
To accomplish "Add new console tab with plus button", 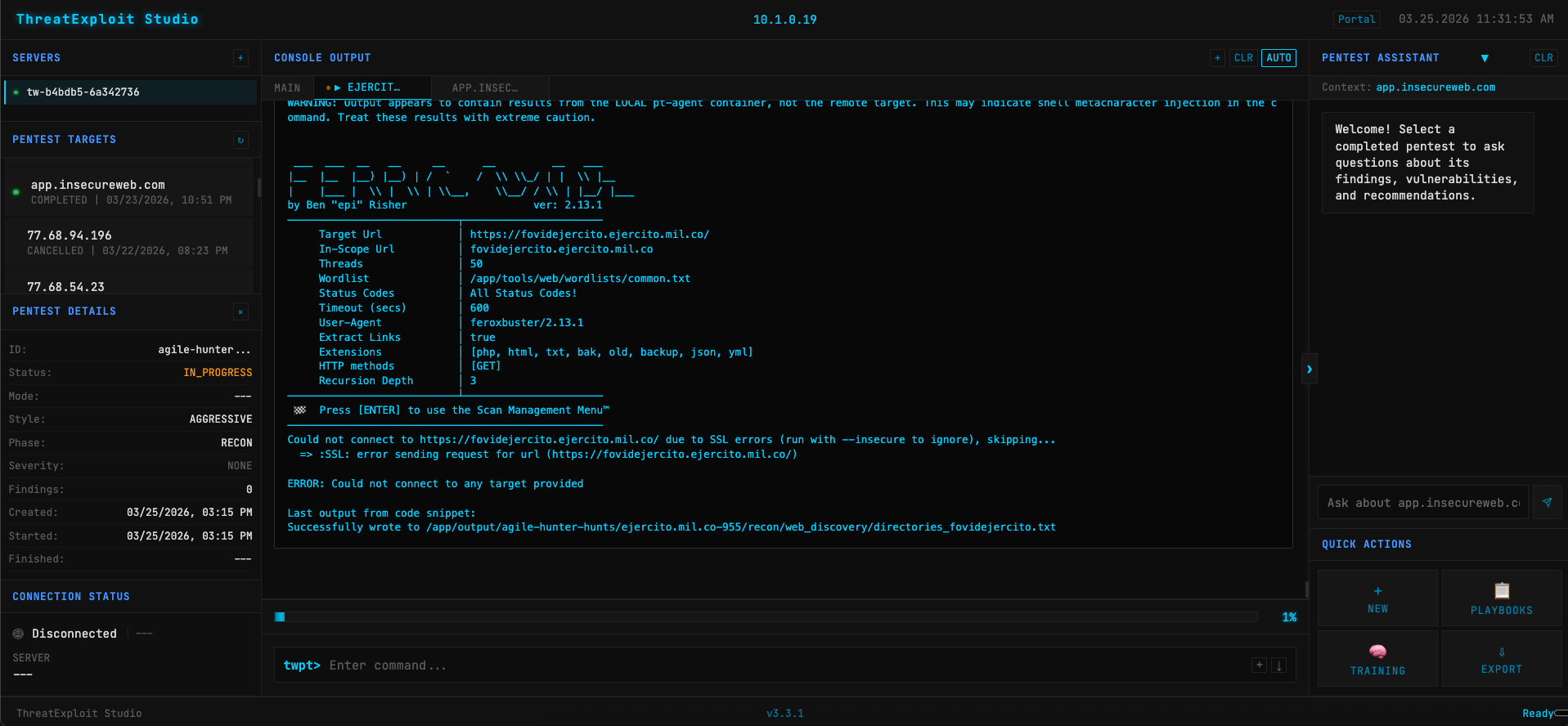I will click(1217, 58).
